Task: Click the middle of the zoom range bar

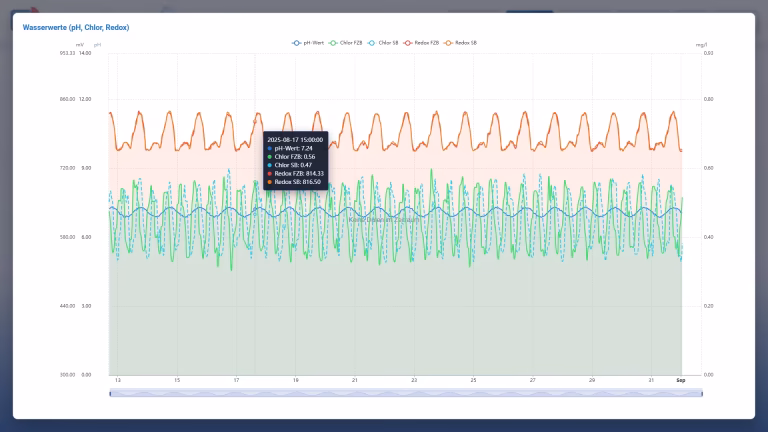Action: click(405, 393)
